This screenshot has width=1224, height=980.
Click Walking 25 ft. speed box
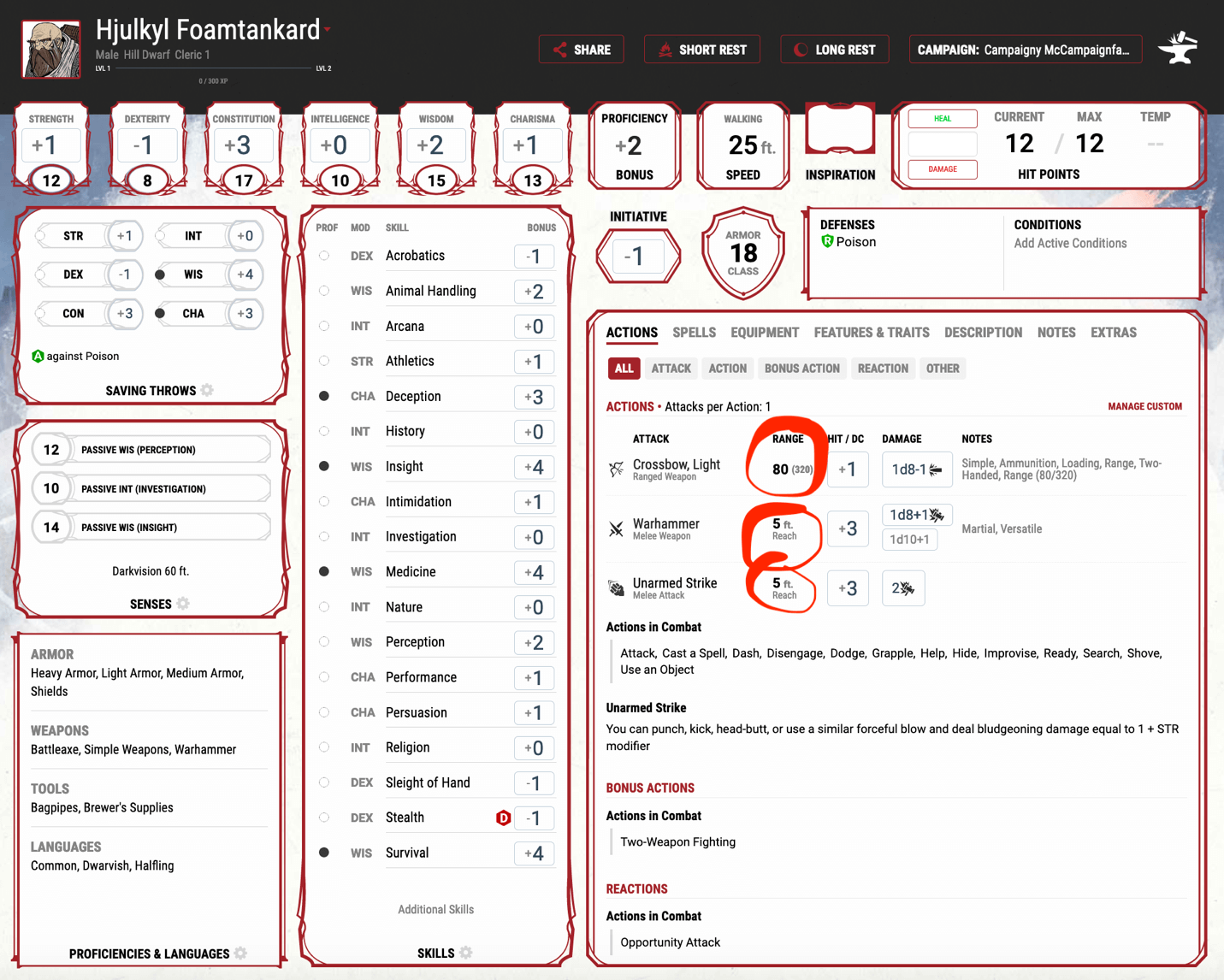coord(742,146)
